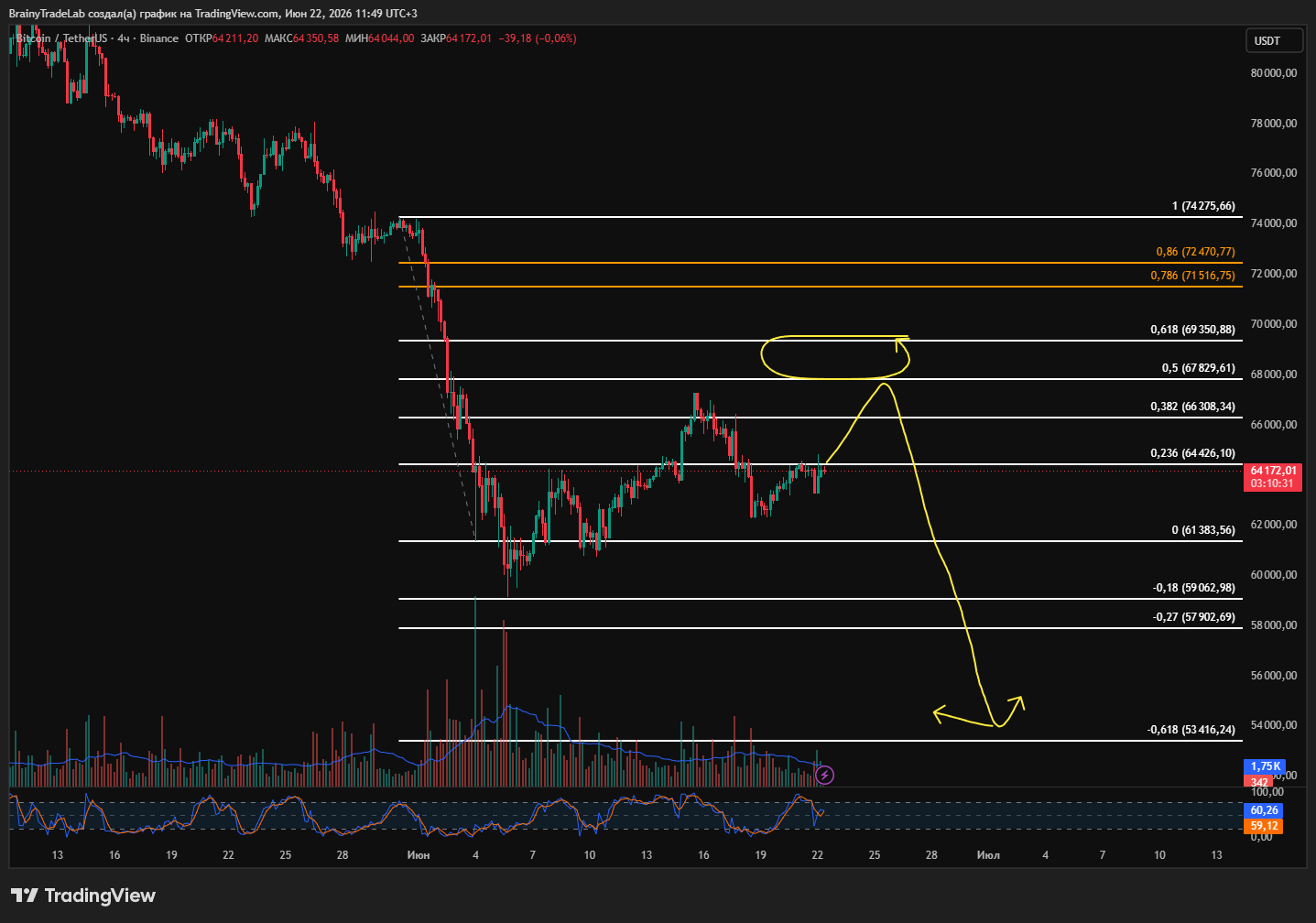Screen dimensions: 1316x923
Task: Select the -0,618 (53 416,24) extension label
Action: [x=1191, y=730]
